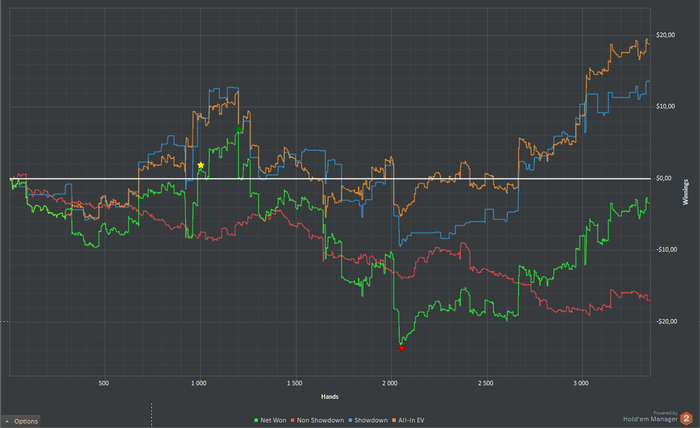Click the $0,00 axis label
This screenshot has height=428, width=700.
pyautogui.click(x=663, y=178)
